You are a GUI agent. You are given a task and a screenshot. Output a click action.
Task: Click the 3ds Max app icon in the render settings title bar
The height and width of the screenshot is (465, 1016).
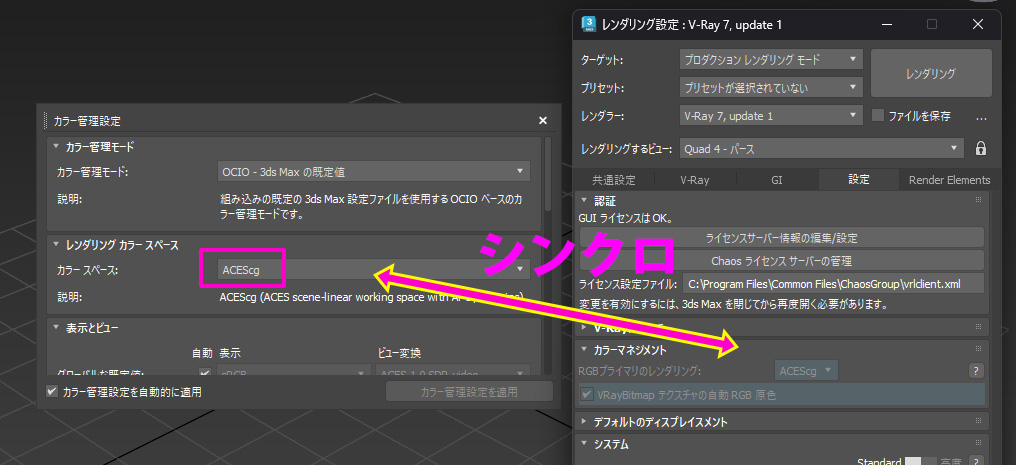click(x=589, y=24)
